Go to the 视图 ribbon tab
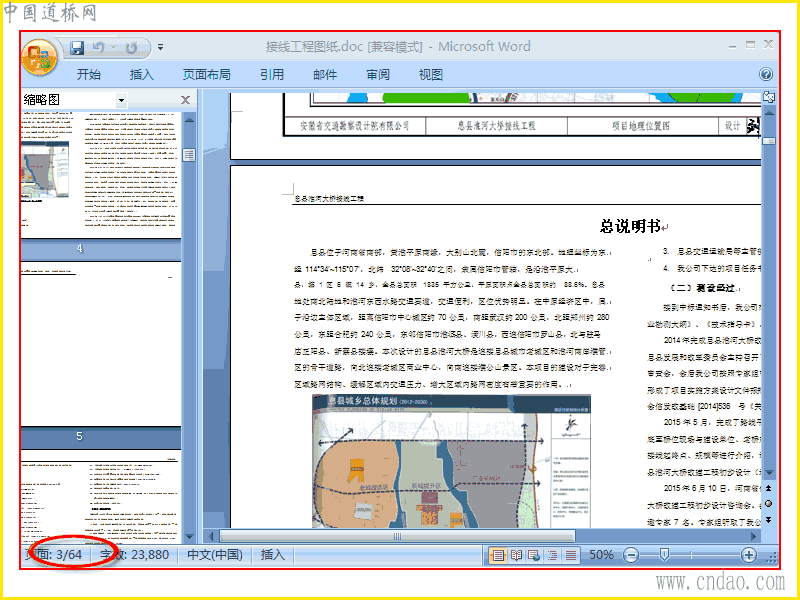This screenshot has height=600, width=800. click(431, 75)
